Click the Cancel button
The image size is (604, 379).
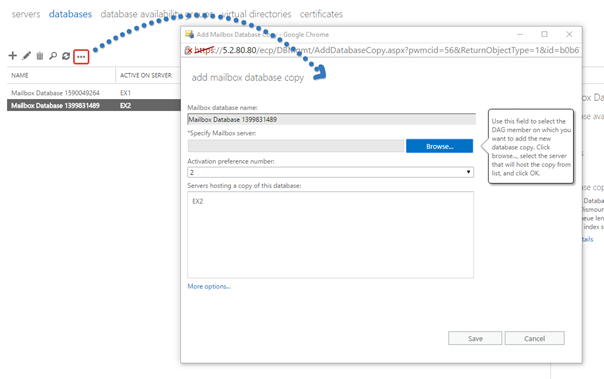[535, 338]
